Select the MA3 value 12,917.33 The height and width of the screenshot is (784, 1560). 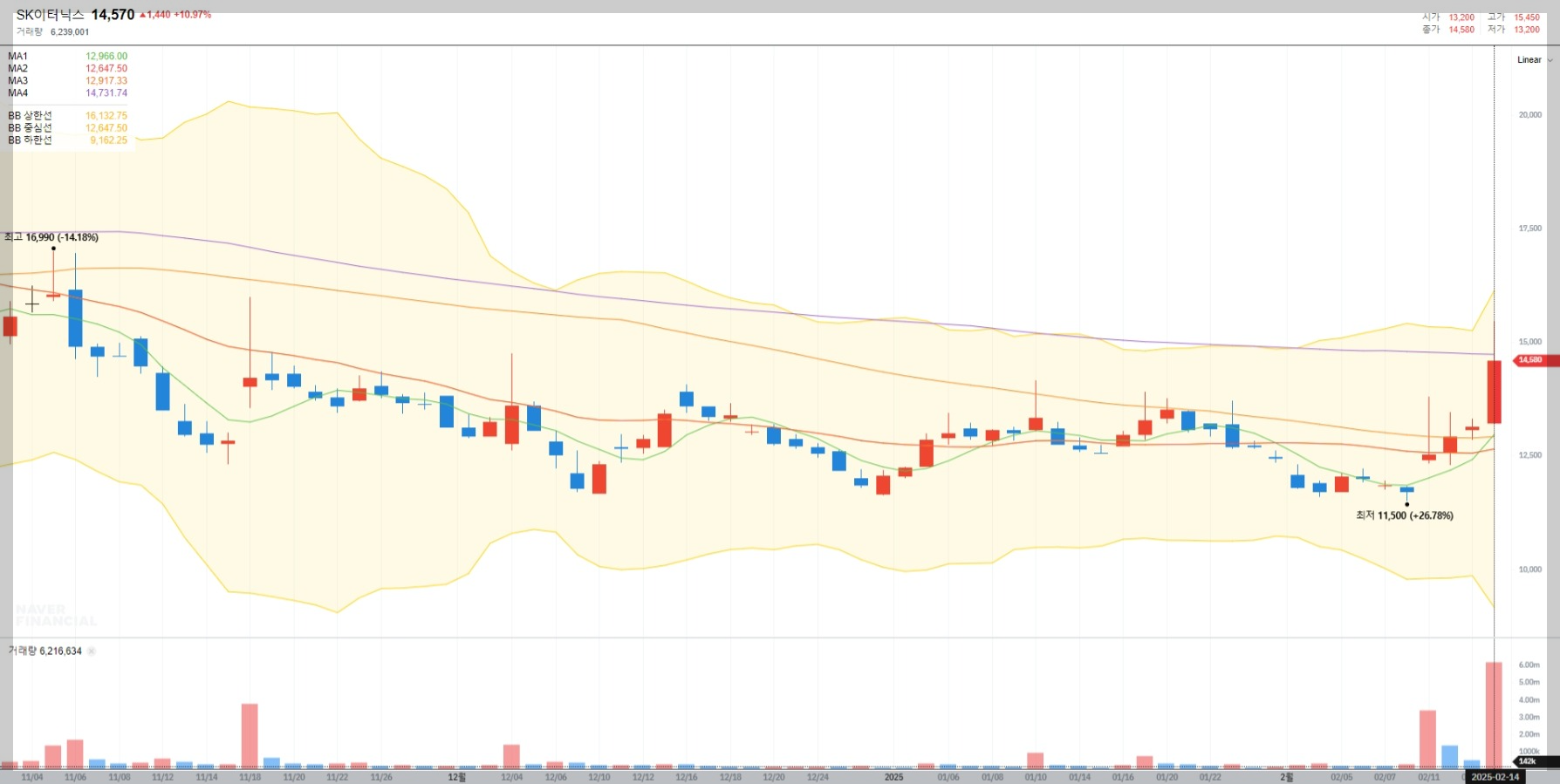click(x=106, y=81)
